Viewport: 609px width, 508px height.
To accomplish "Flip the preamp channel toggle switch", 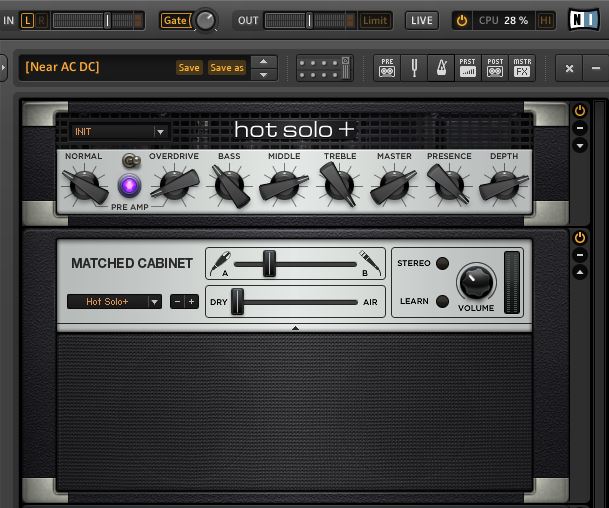I will [131, 160].
